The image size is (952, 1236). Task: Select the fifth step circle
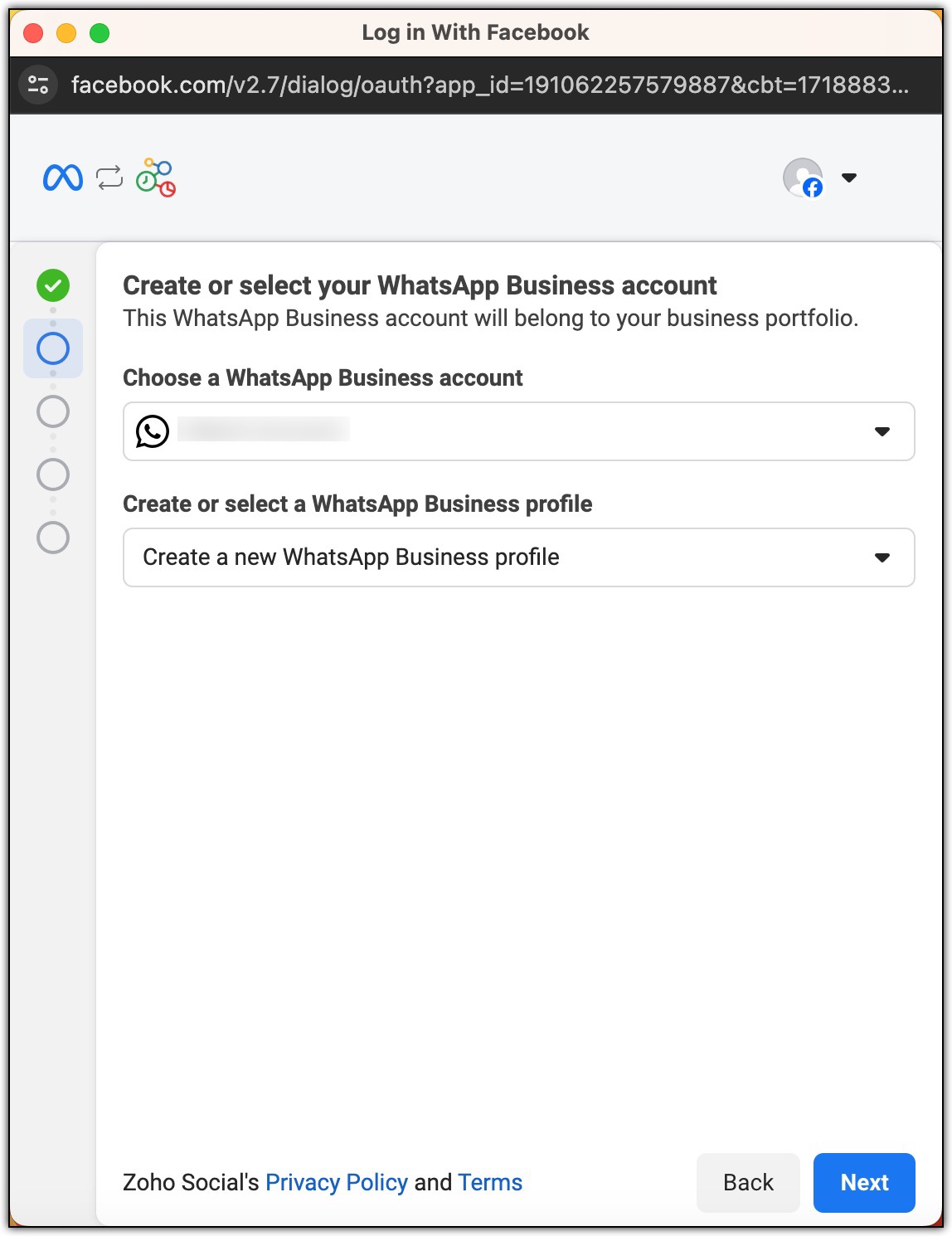pyautogui.click(x=53, y=538)
